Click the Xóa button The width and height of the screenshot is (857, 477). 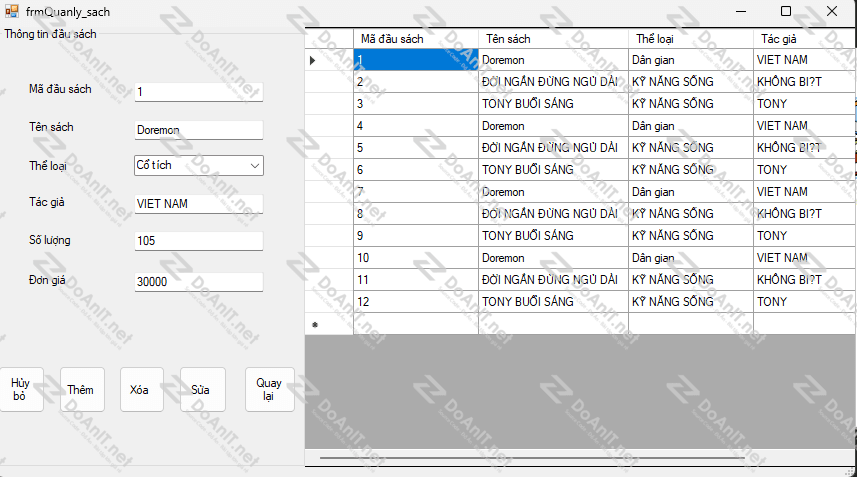tap(141, 390)
